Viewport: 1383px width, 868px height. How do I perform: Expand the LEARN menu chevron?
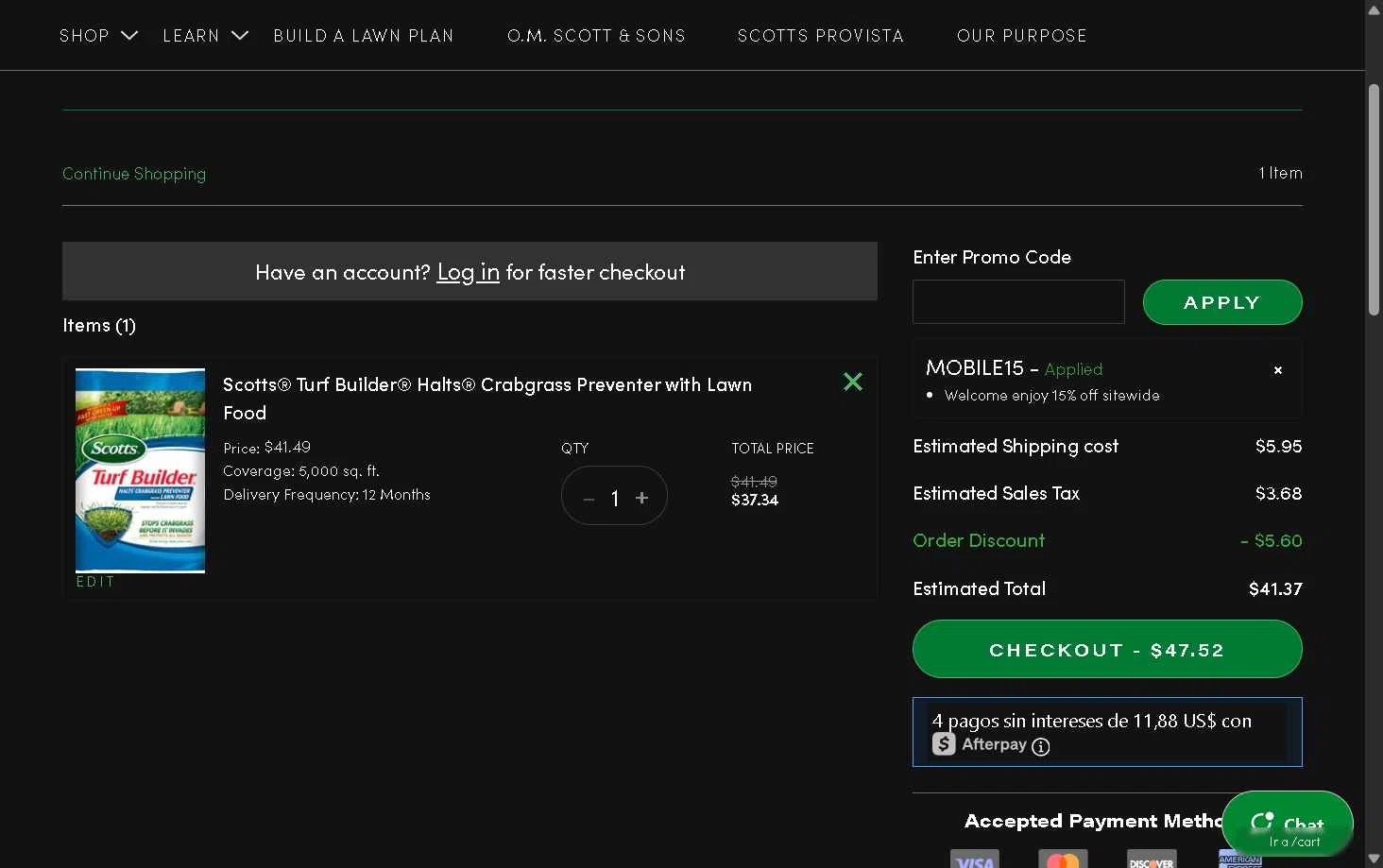[240, 35]
